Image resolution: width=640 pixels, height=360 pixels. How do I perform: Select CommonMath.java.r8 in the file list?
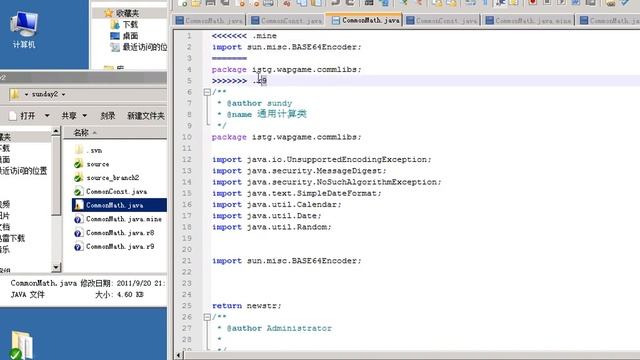(x=114, y=233)
